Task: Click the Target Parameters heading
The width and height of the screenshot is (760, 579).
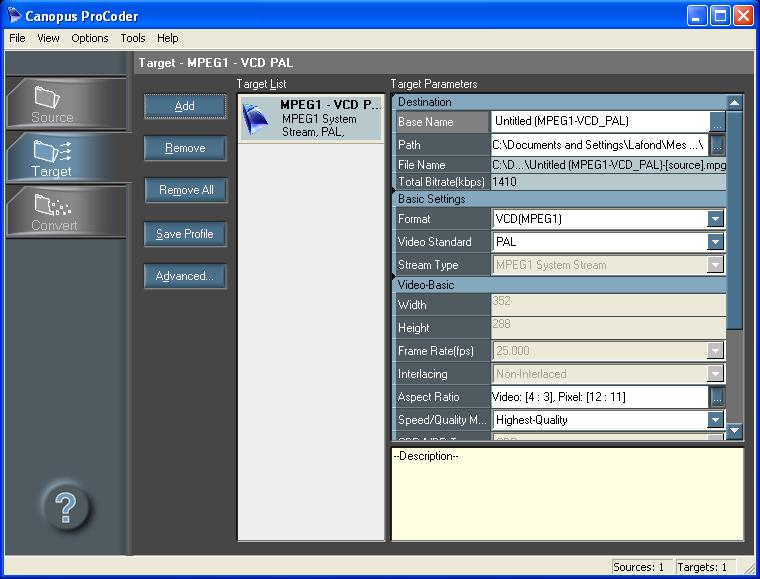Action: tap(434, 84)
